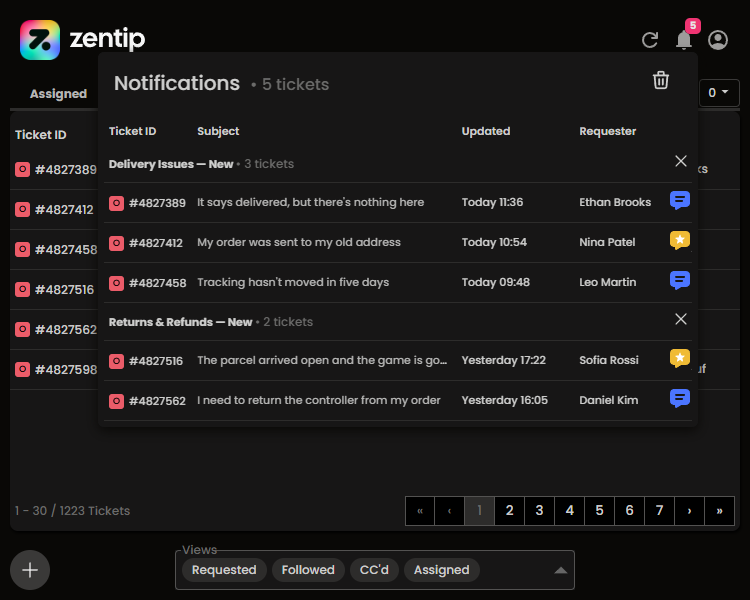Open ticket "I need to return the controller"
The image size is (750, 600).
coord(319,400)
